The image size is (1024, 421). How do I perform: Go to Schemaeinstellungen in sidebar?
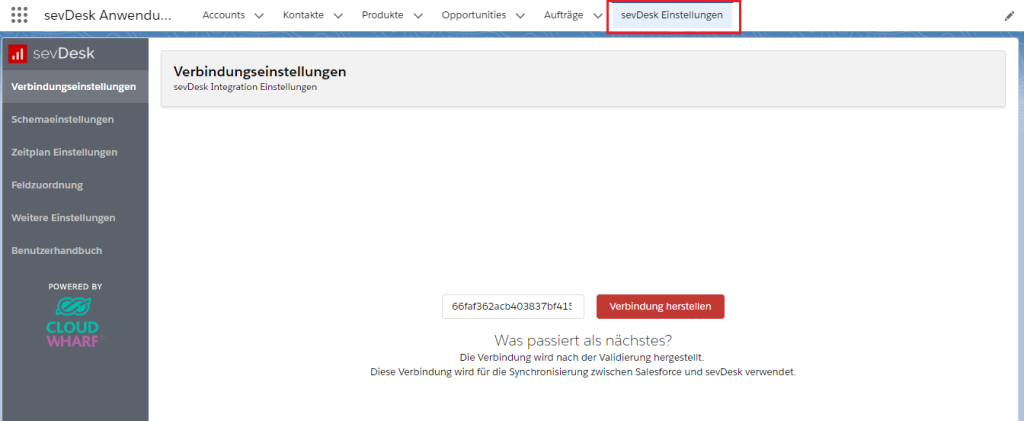click(x=62, y=119)
